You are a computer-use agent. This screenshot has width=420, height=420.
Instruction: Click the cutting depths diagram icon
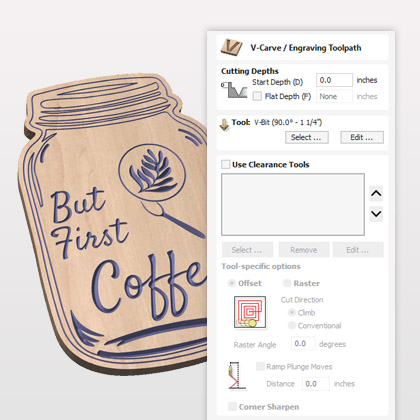(x=234, y=90)
